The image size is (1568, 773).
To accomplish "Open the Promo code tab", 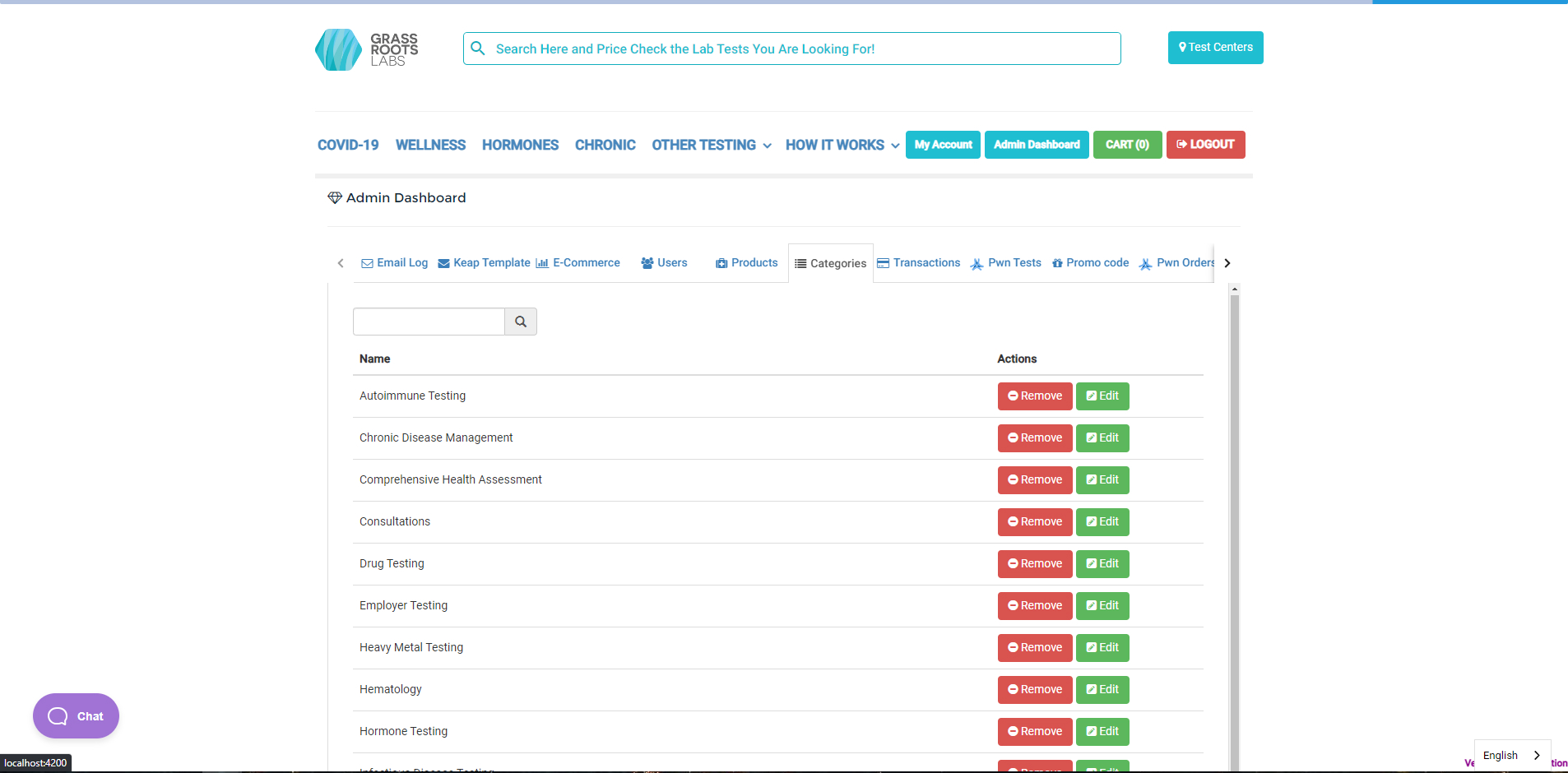I will point(1091,263).
